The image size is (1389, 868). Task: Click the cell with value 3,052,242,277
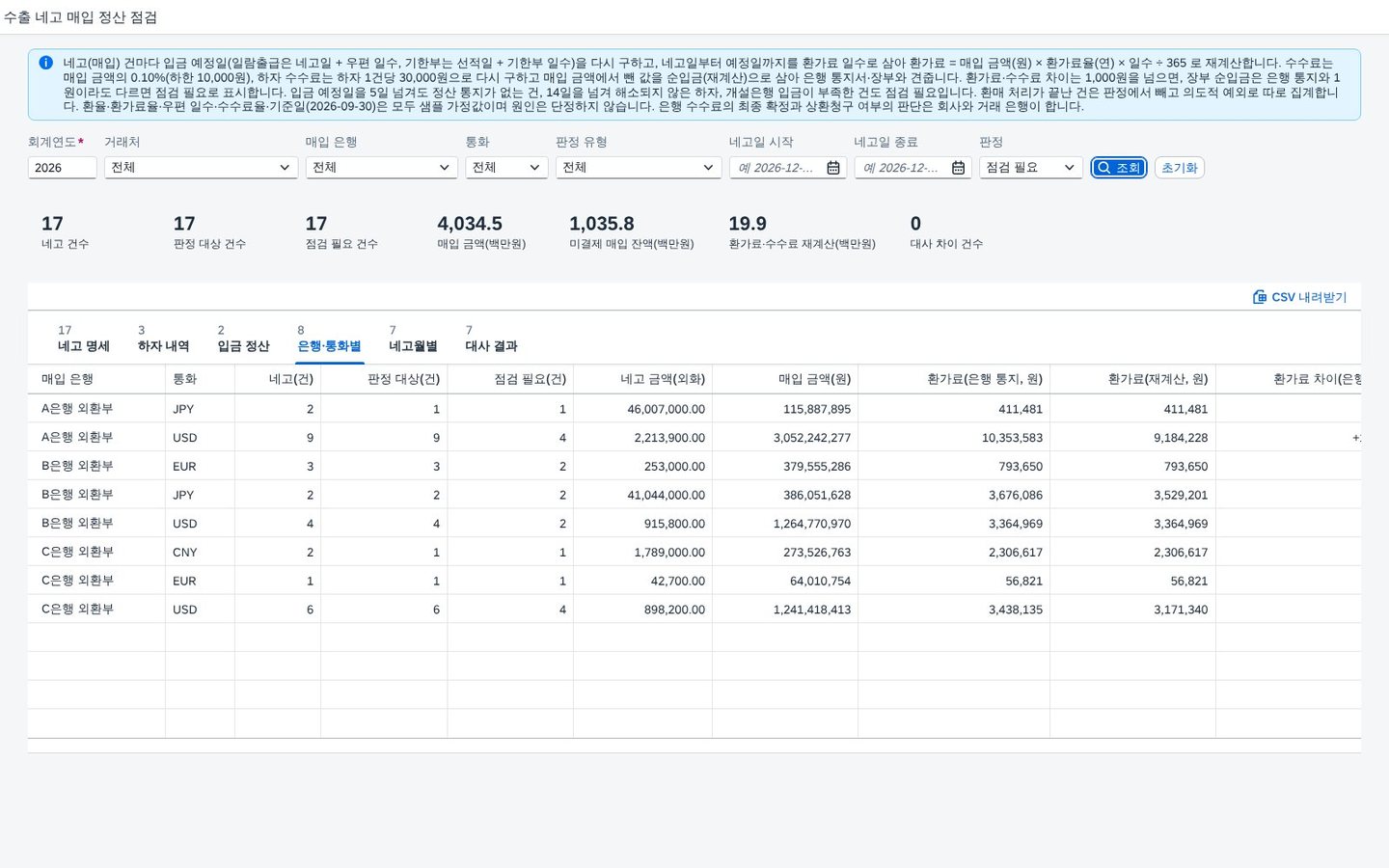[785, 437]
